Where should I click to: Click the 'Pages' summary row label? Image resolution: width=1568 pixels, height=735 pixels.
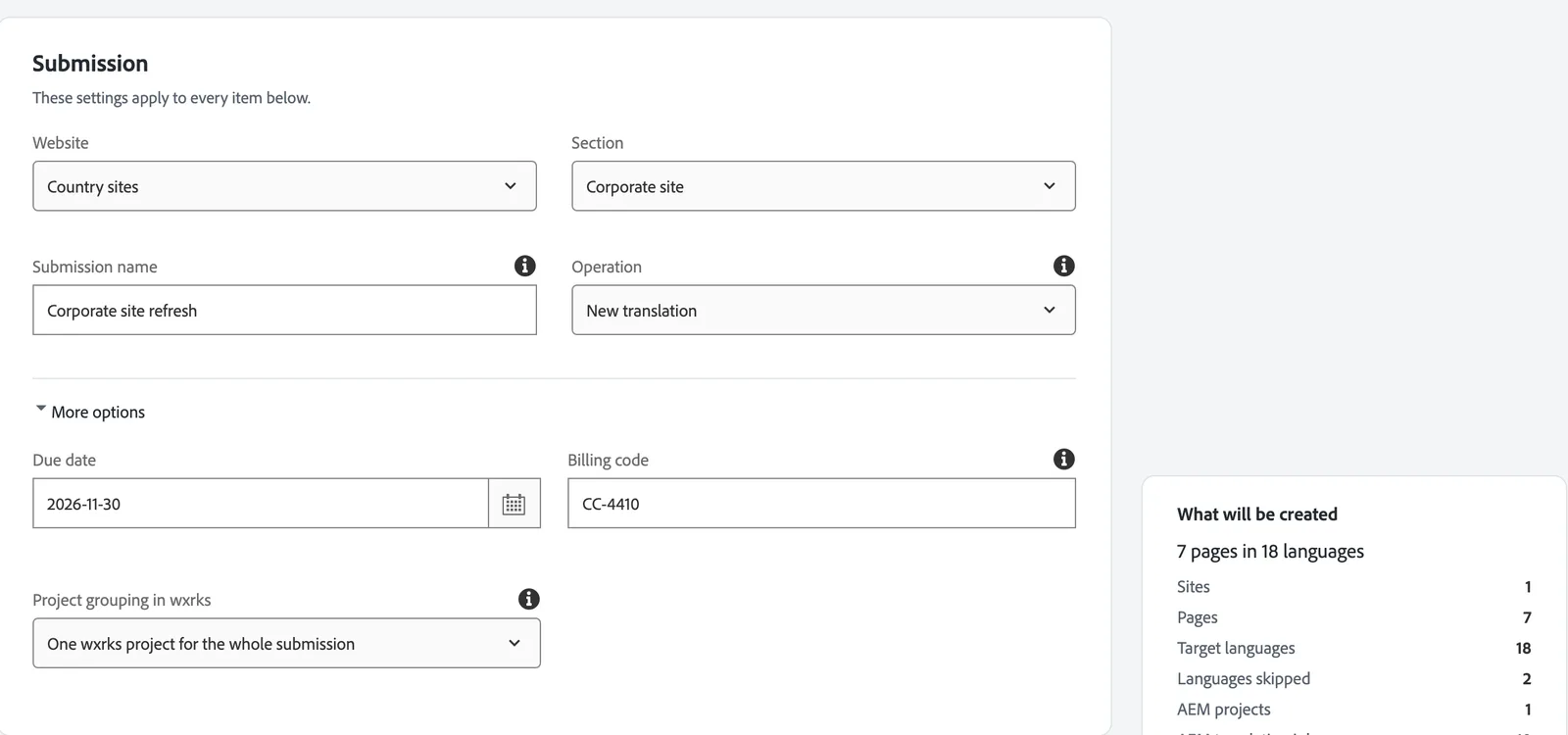point(1198,617)
